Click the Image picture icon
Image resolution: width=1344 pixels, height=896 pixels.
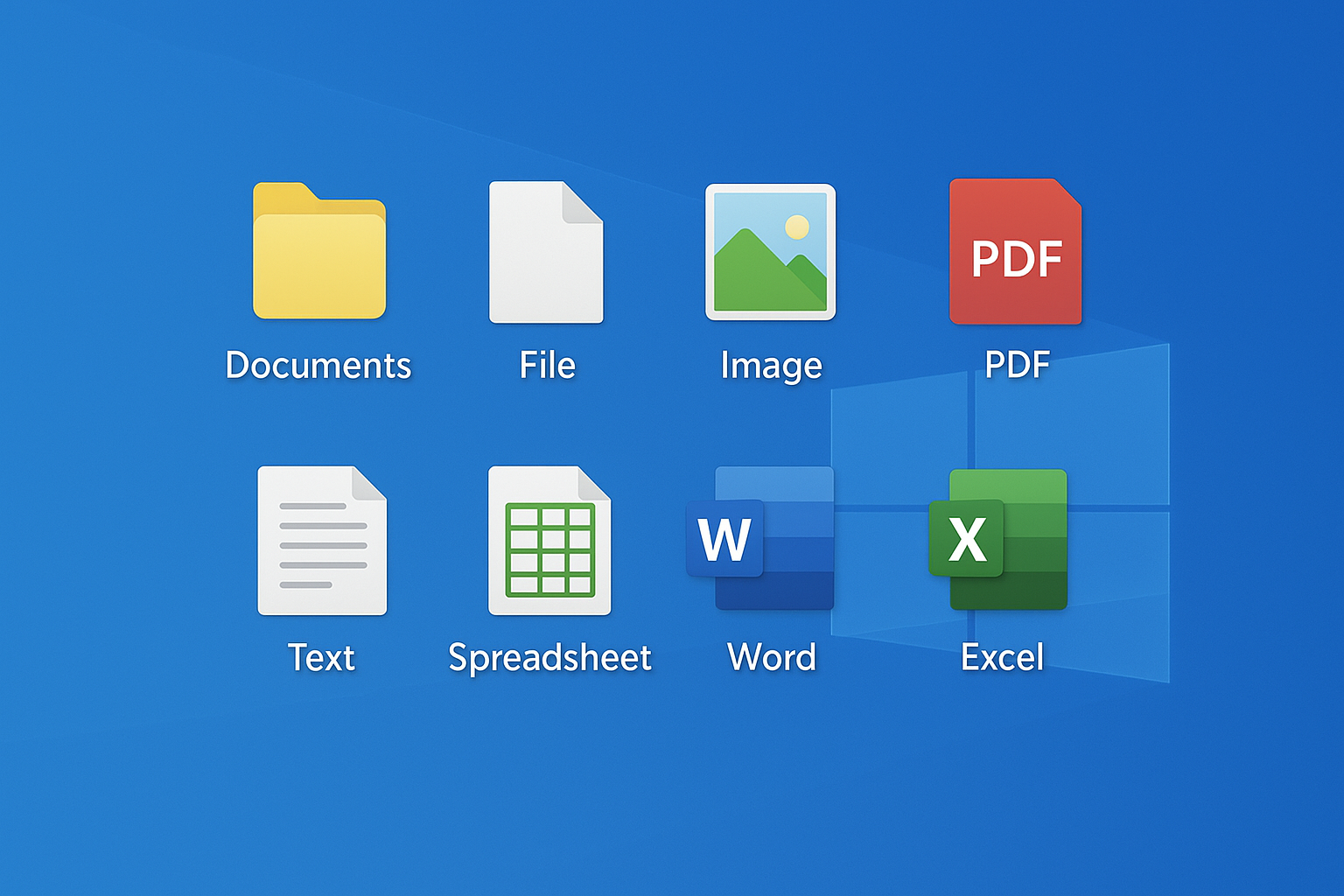coord(771,252)
